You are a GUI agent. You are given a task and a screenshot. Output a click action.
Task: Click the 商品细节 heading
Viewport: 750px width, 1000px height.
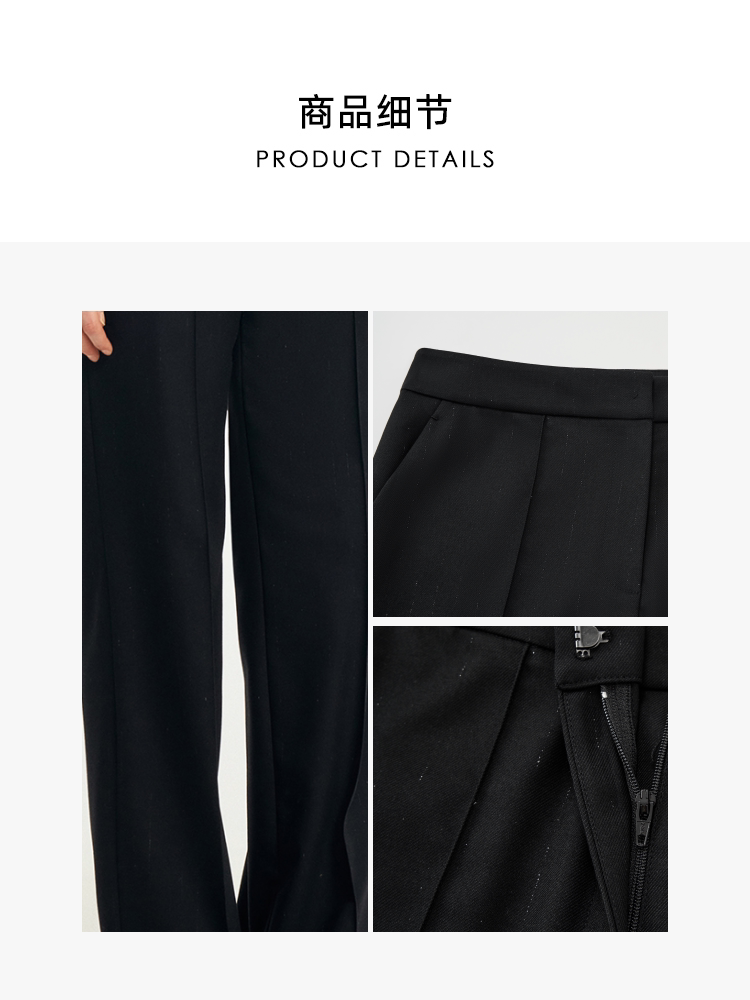click(x=376, y=113)
